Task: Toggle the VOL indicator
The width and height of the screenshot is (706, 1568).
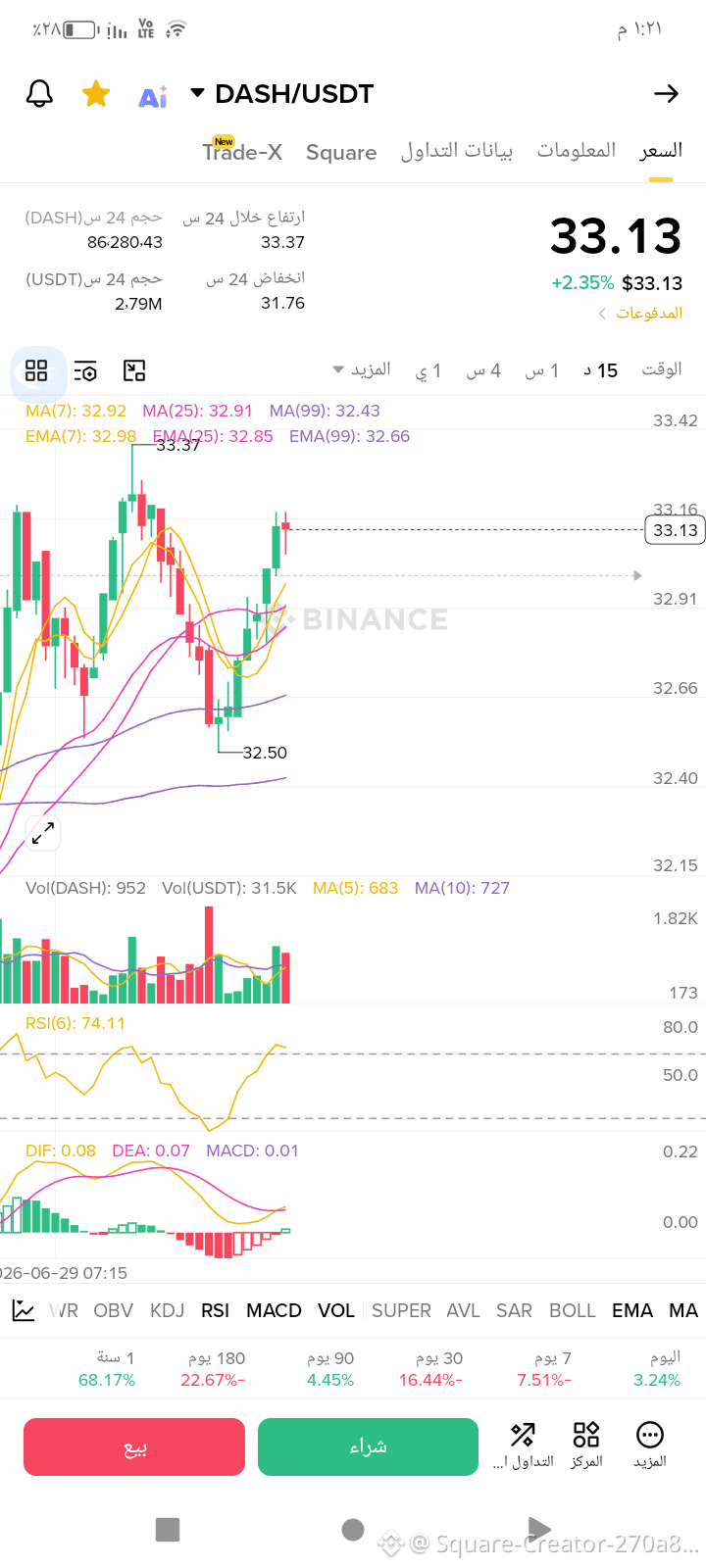Action: (336, 1310)
